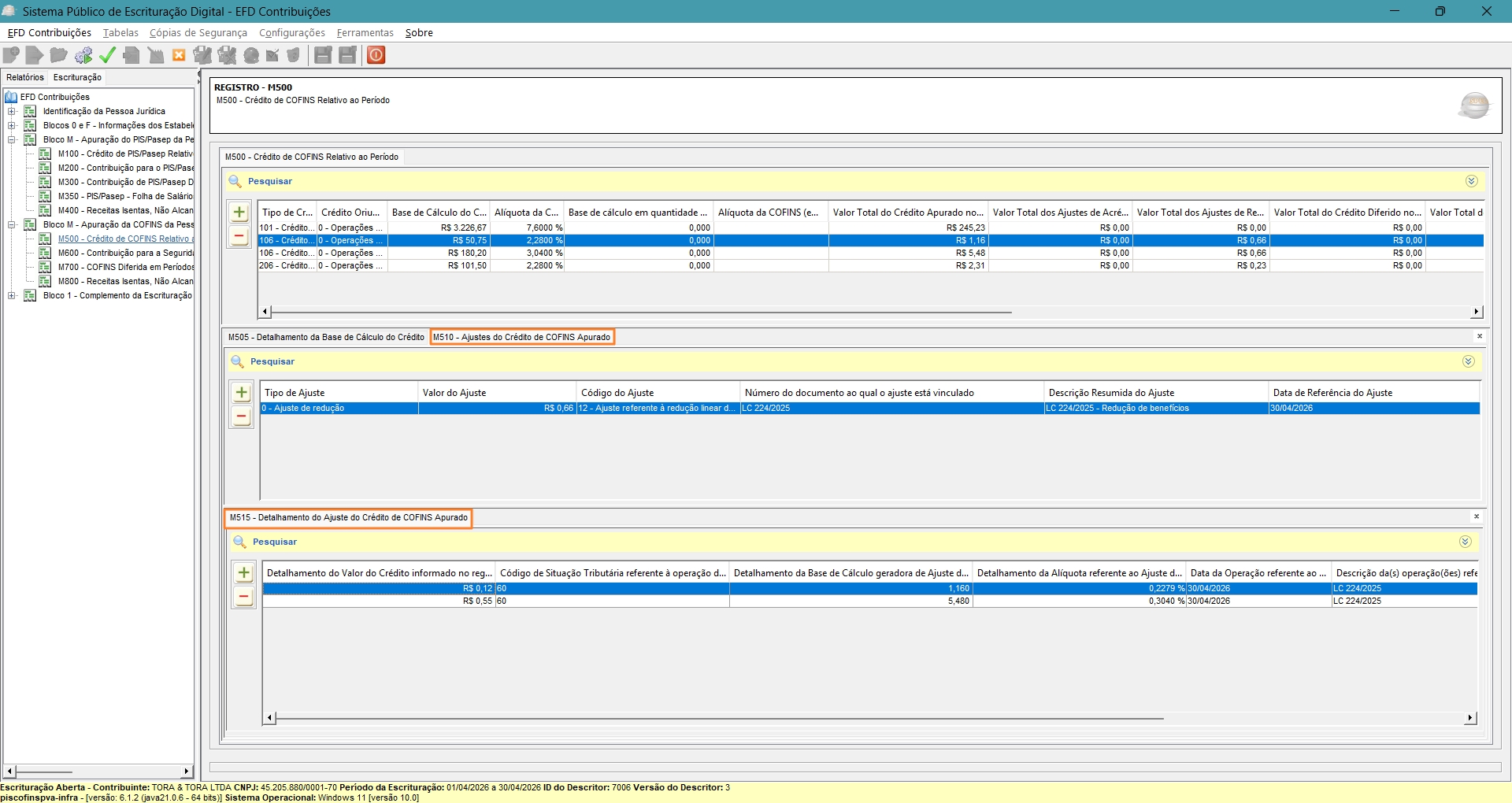Click the Código do Ajuste column header
This screenshot has height=803, width=1512.
tap(658, 393)
